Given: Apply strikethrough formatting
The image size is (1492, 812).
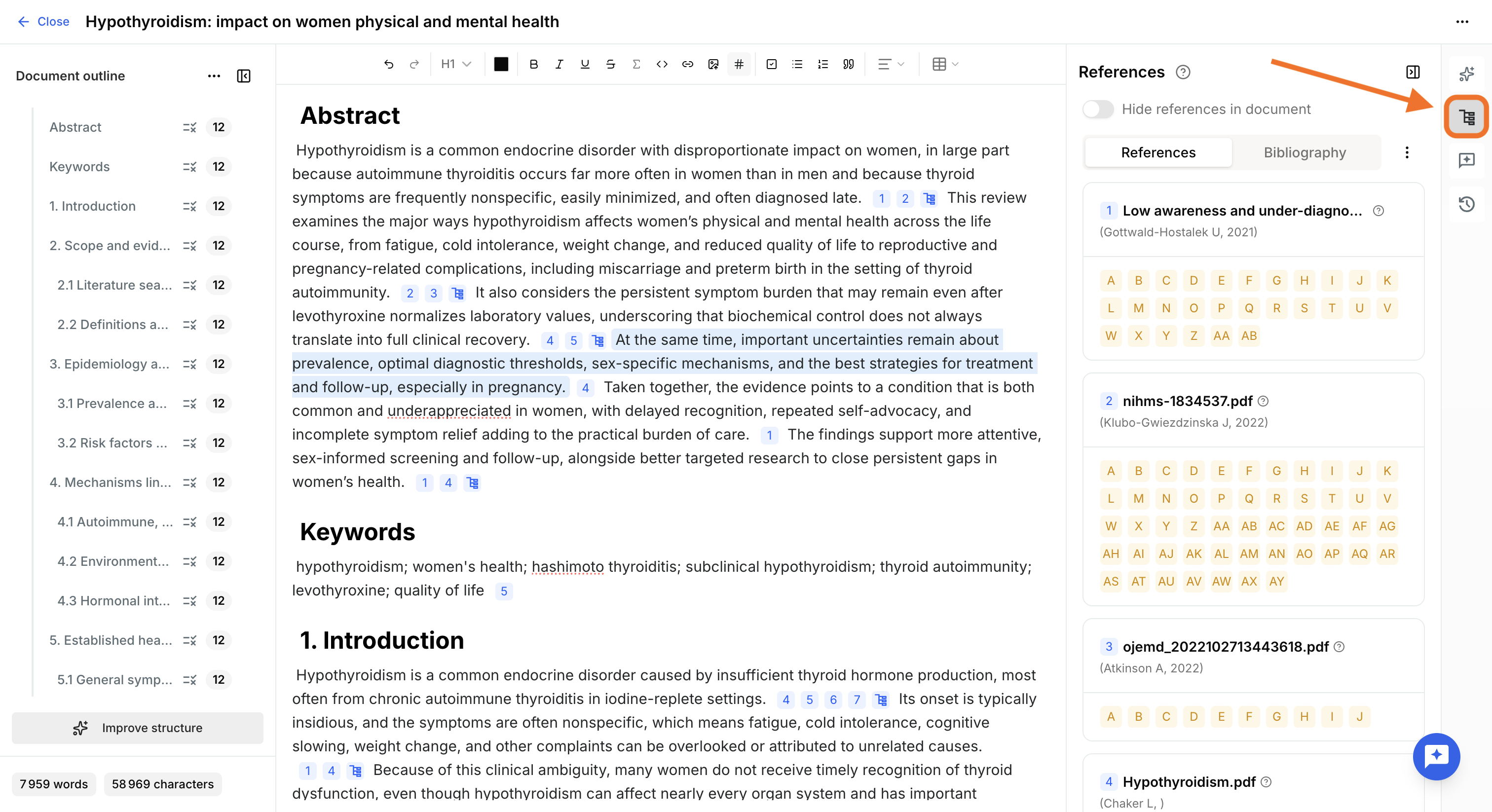Looking at the screenshot, I should (610, 64).
